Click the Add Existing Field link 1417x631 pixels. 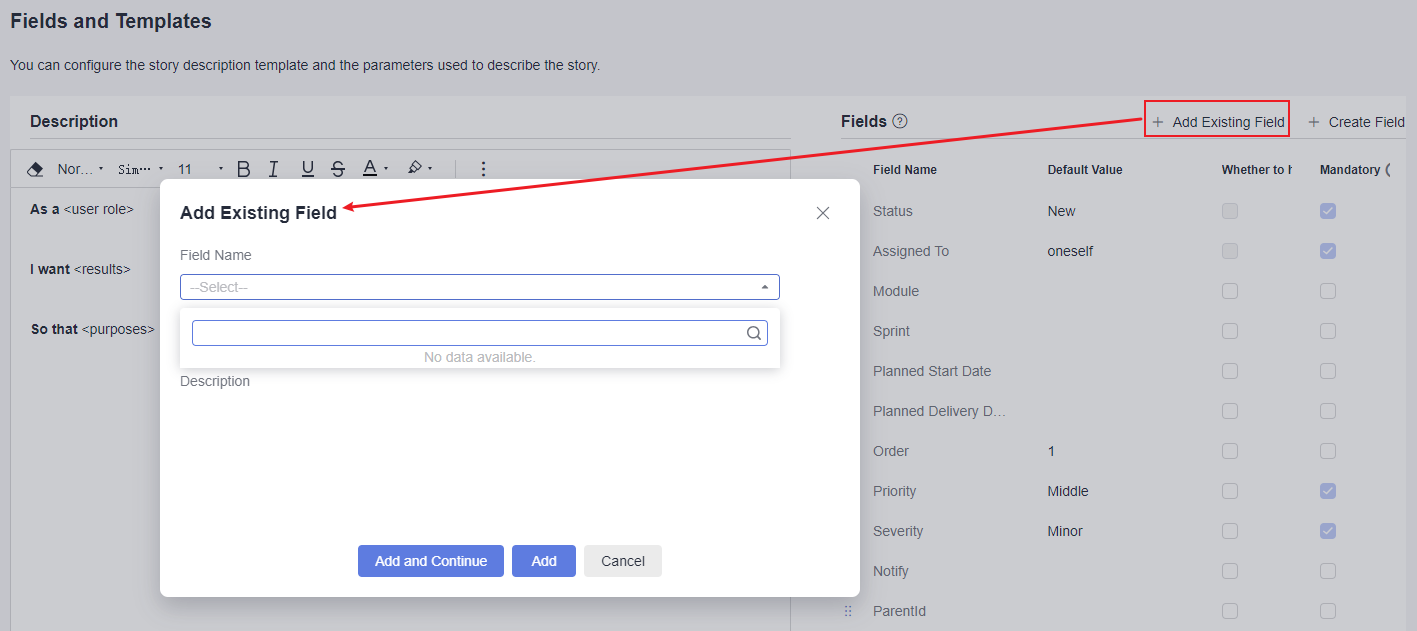pyautogui.click(x=1217, y=122)
